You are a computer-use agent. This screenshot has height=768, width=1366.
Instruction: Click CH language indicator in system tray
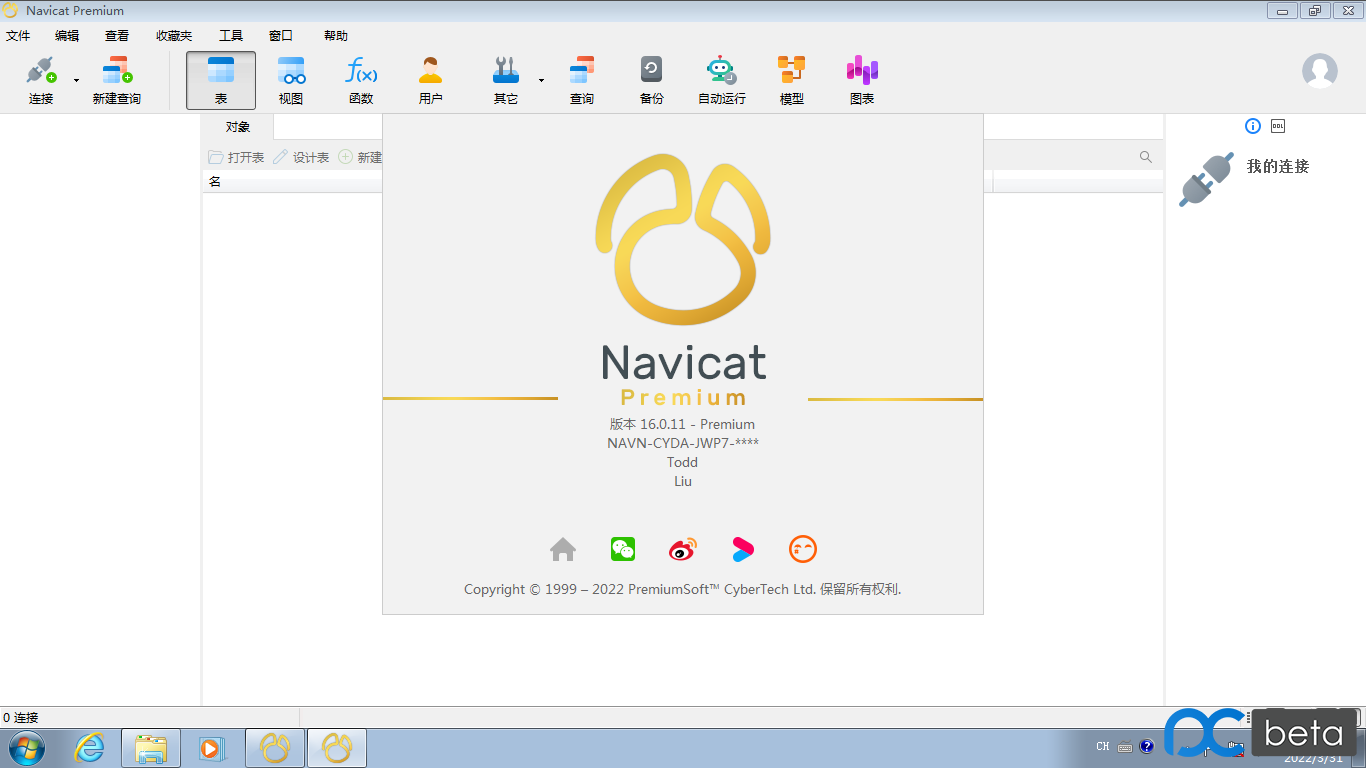point(1103,746)
